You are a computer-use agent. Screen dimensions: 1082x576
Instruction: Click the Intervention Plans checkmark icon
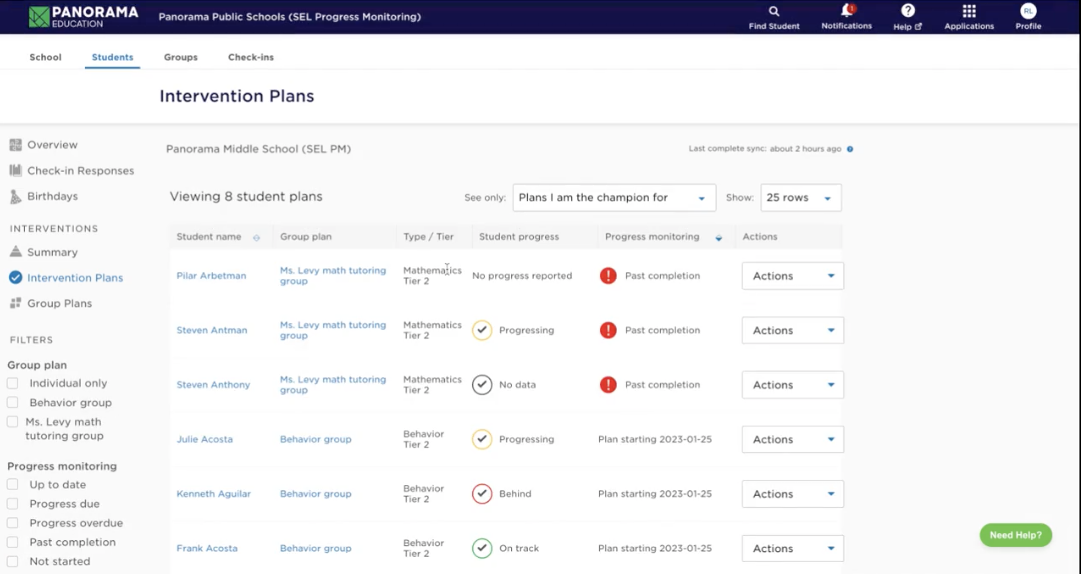tap(16, 277)
